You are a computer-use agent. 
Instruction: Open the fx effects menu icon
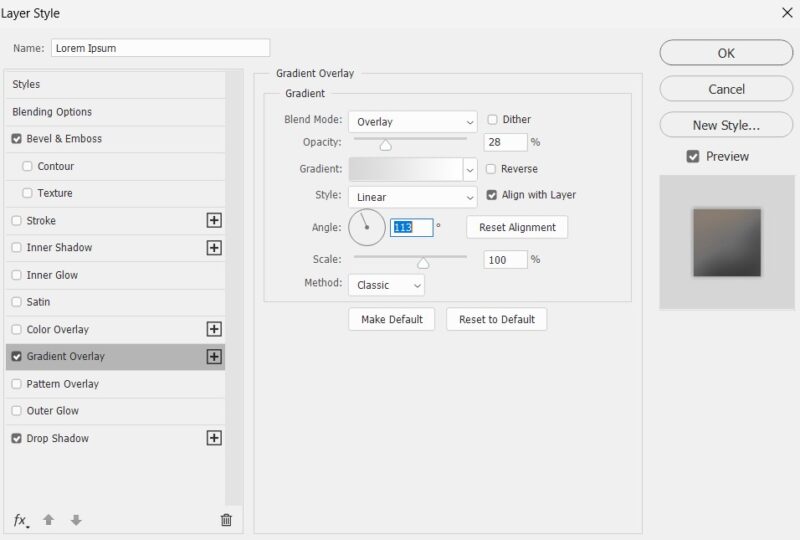point(20,520)
